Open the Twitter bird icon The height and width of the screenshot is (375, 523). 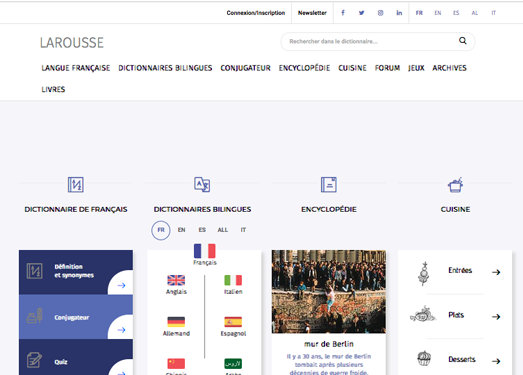361,13
